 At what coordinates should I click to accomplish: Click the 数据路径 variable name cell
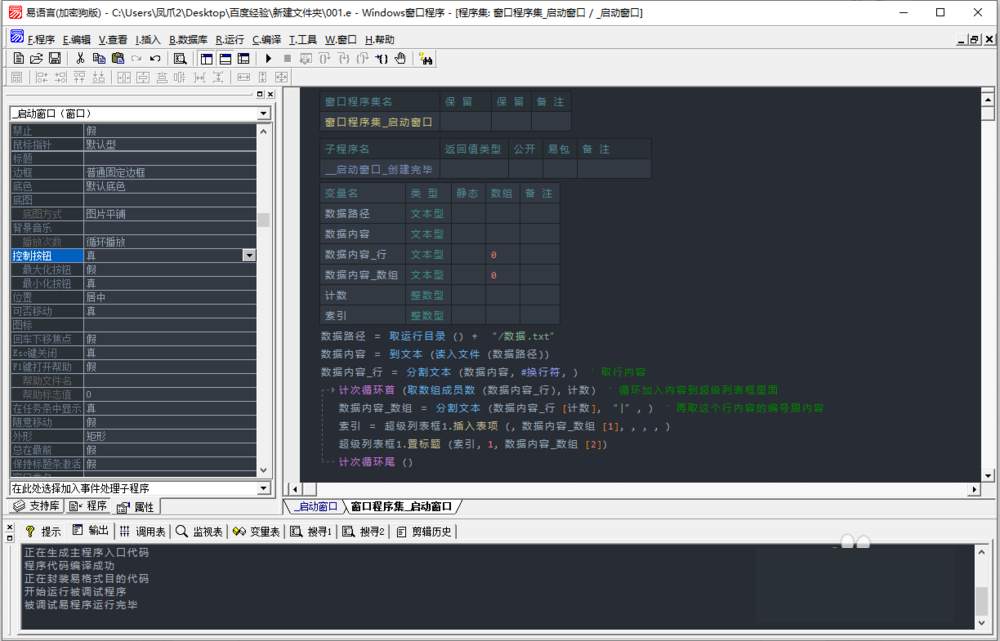[x=362, y=214]
